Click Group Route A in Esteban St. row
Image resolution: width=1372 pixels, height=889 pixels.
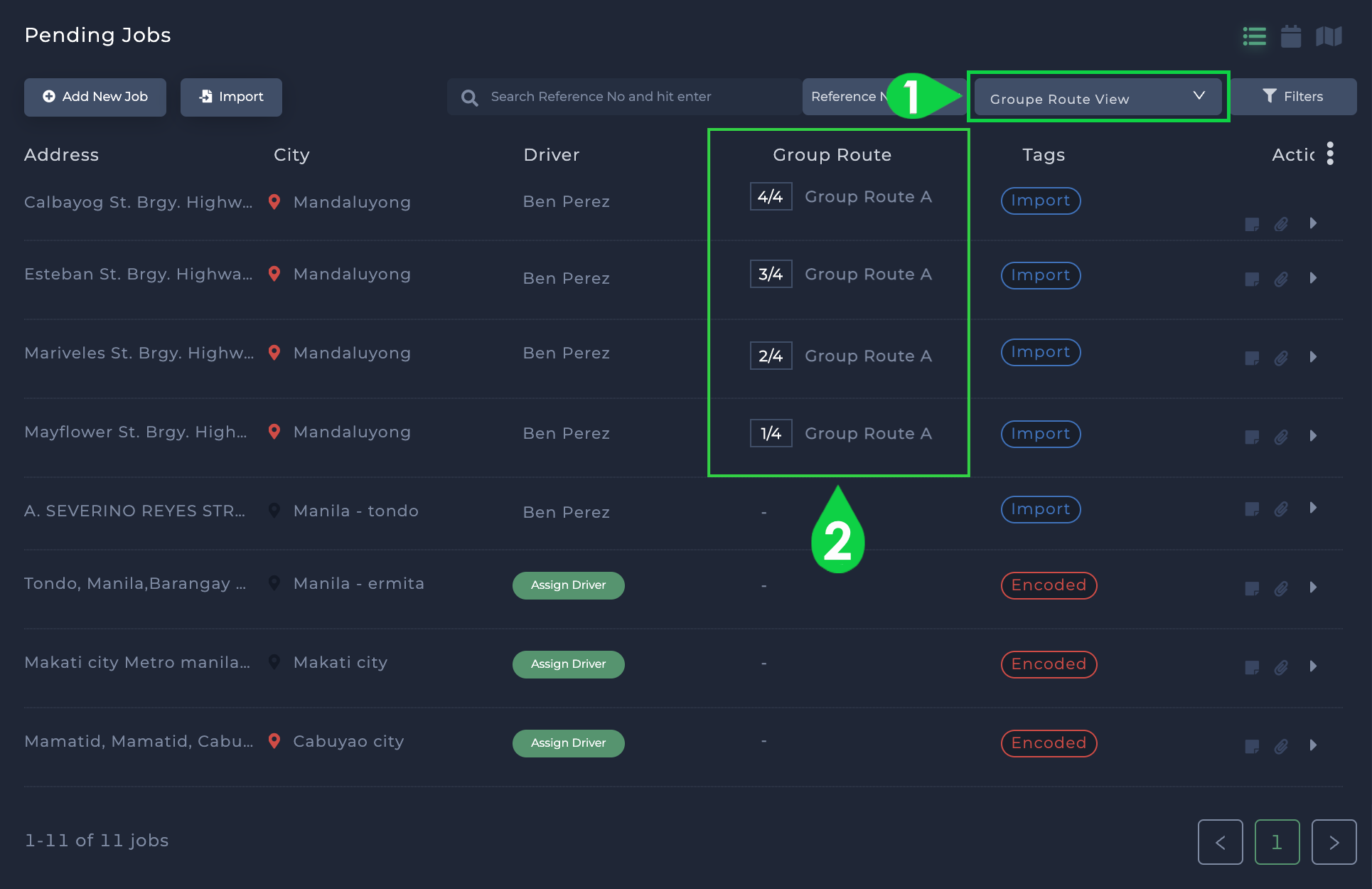[x=868, y=275]
